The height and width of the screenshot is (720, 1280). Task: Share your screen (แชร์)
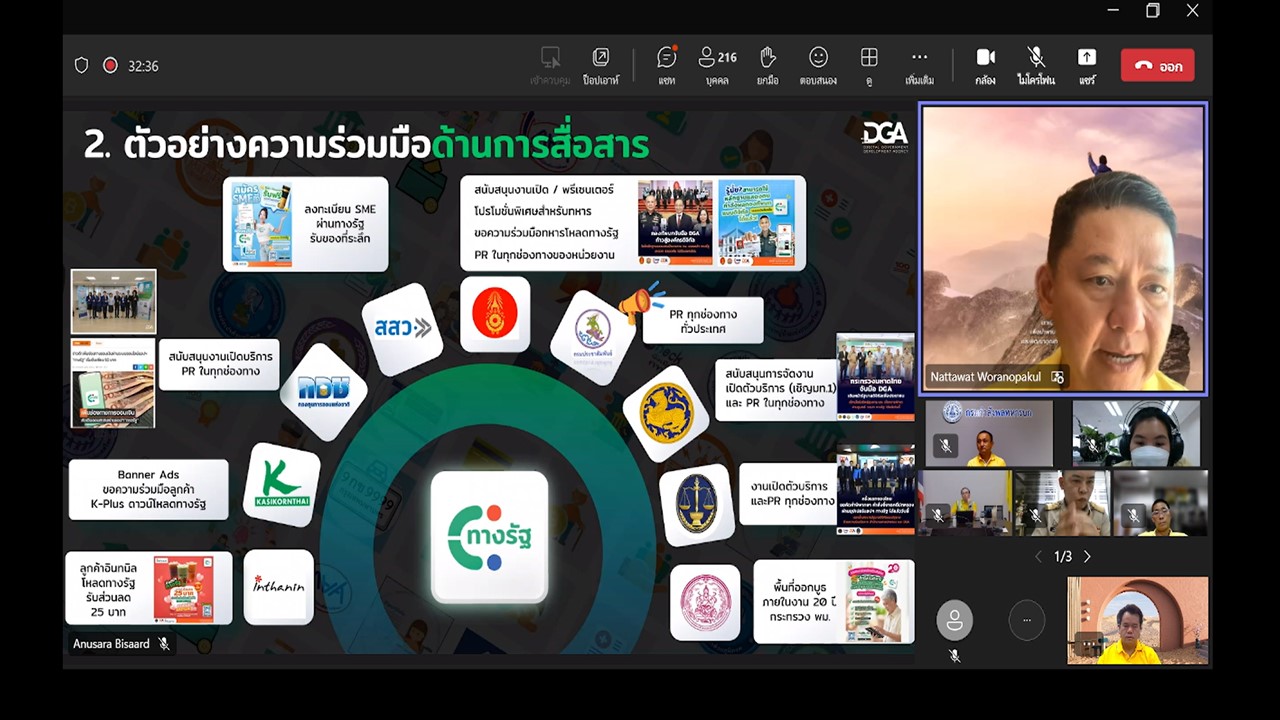tap(1087, 65)
